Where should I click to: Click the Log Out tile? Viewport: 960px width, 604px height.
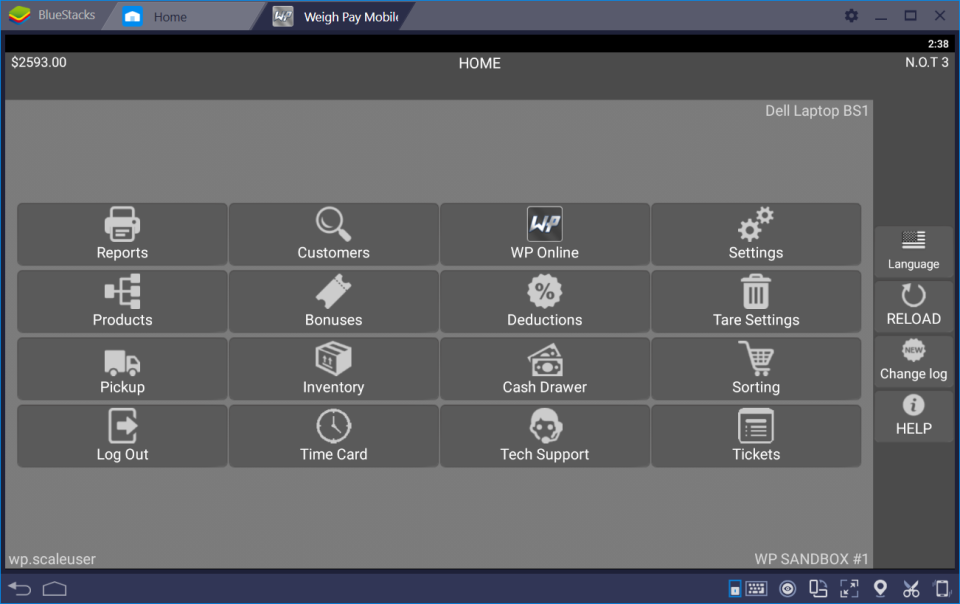[122, 436]
